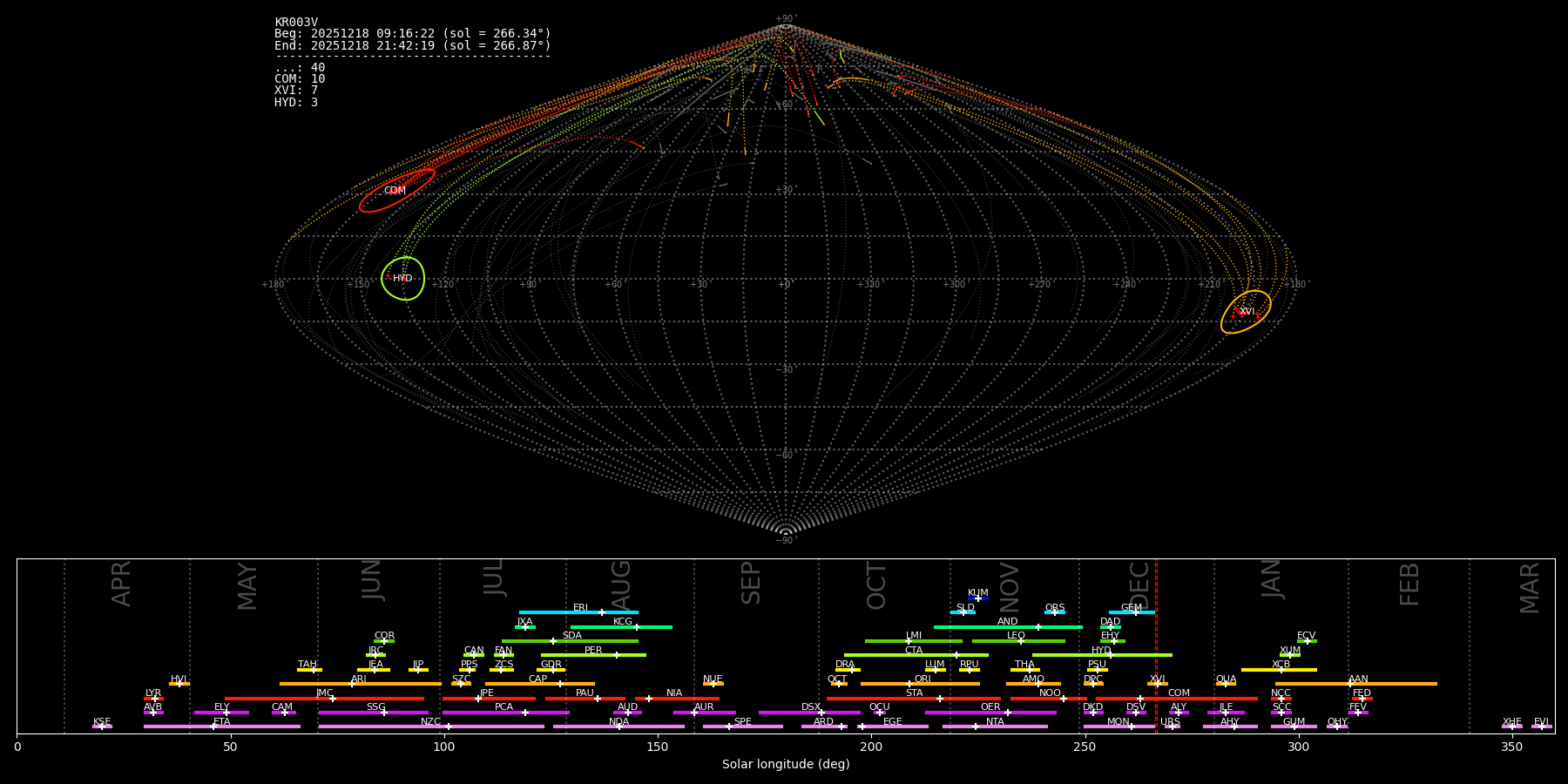Image resolution: width=1568 pixels, height=784 pixels.
Task: Click the +90° north pole label
Action: [785, 18]
